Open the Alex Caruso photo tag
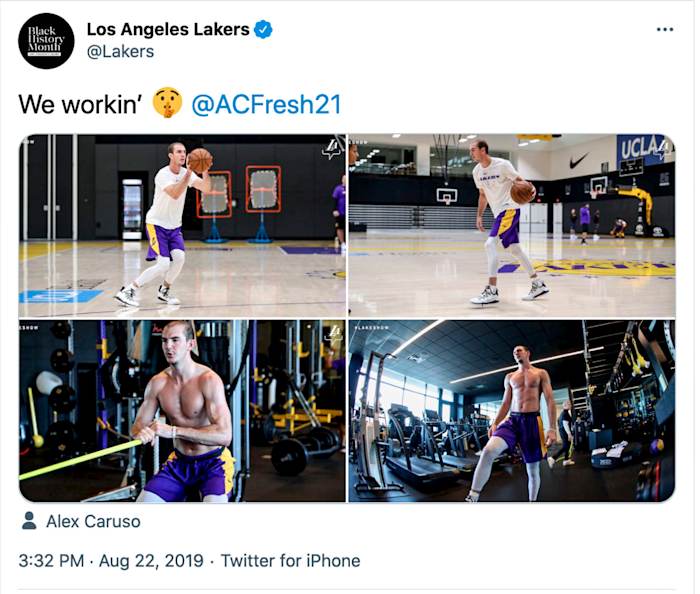The image size is (700, 594). point(93,521)
